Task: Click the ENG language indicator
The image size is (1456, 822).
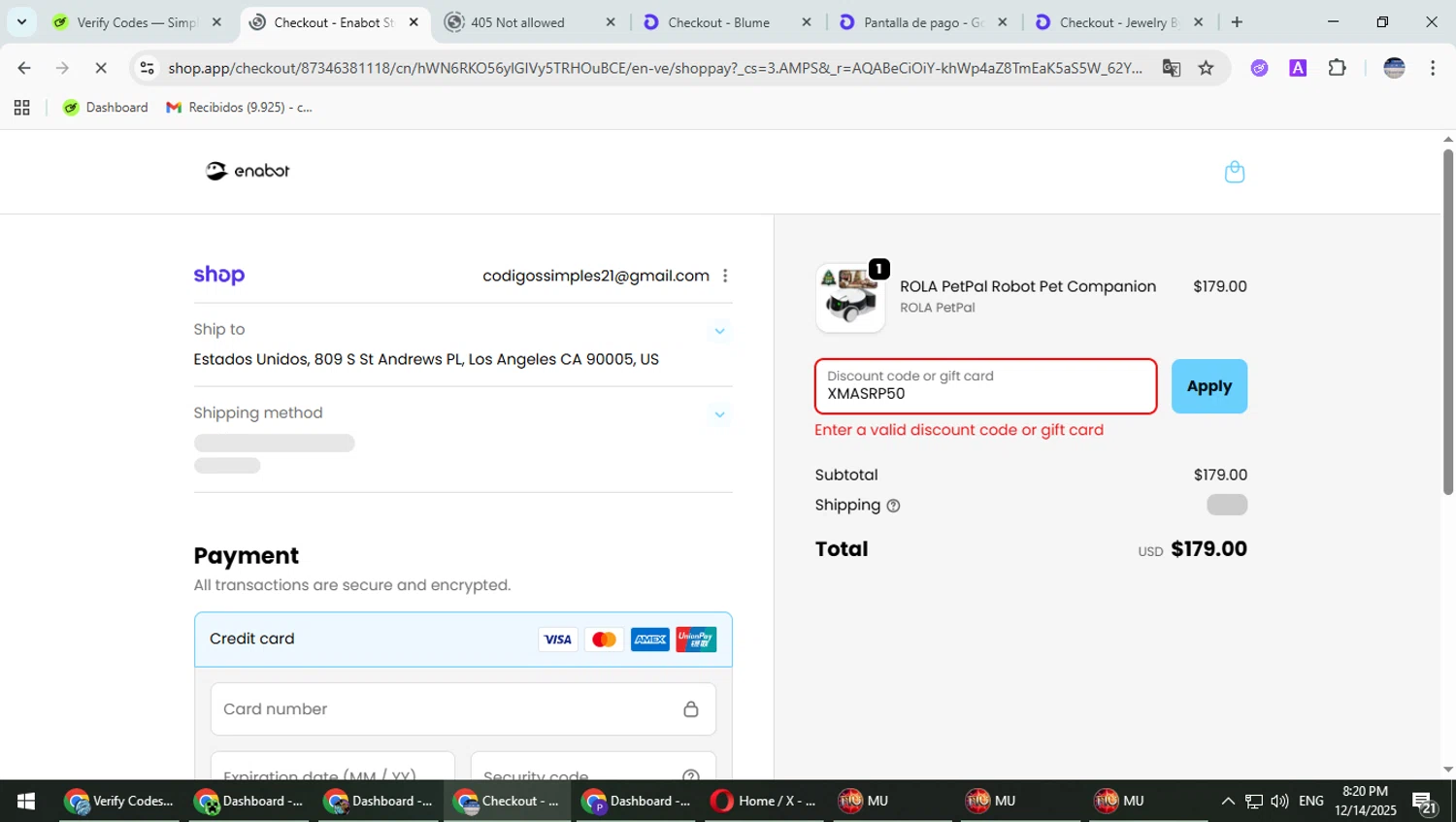Action: click(x=1310, y=802)
